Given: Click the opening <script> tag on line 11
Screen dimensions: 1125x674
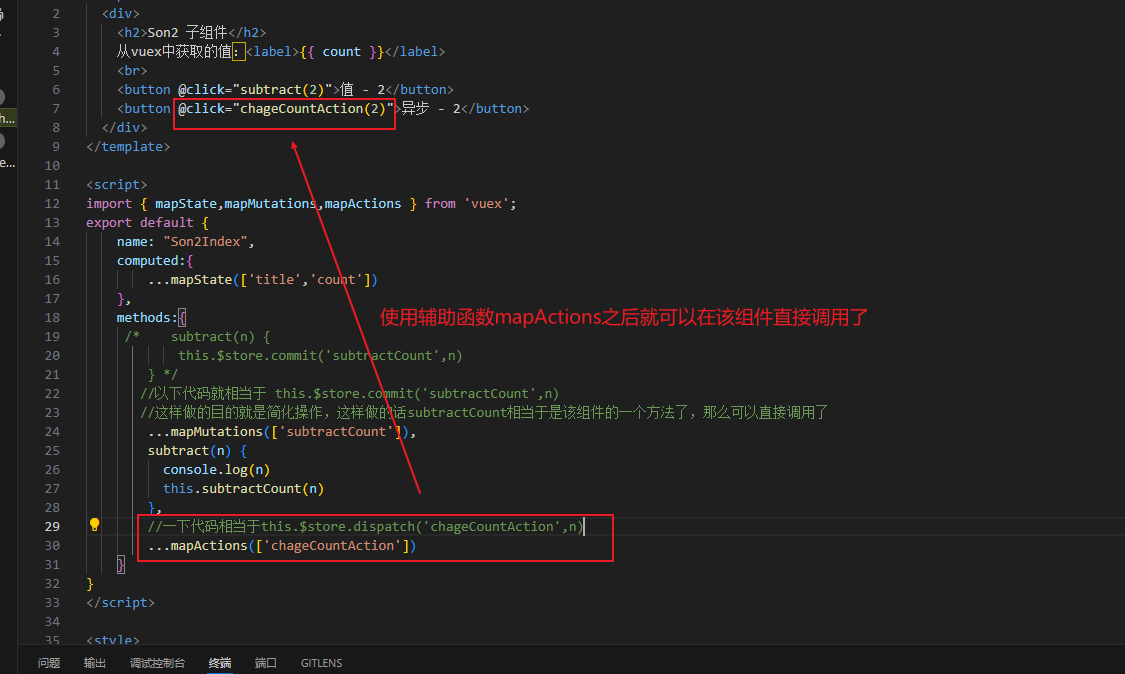Looking at the screenshot, I should pyautogui.click(x=117, y=184).
